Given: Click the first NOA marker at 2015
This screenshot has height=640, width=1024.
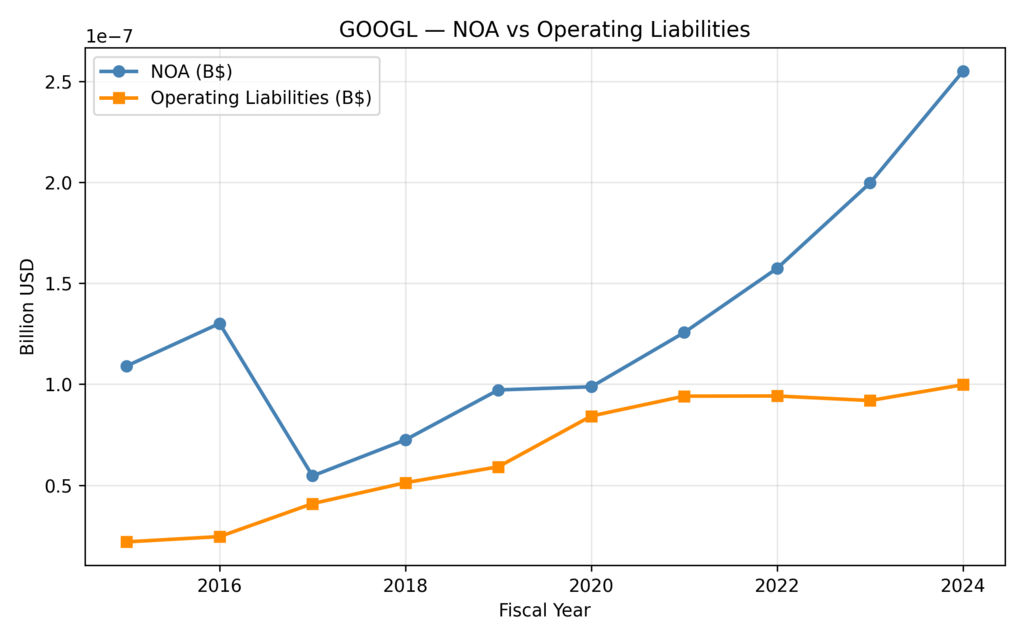Looking at the screenshot, I should (x=126, y=365).
